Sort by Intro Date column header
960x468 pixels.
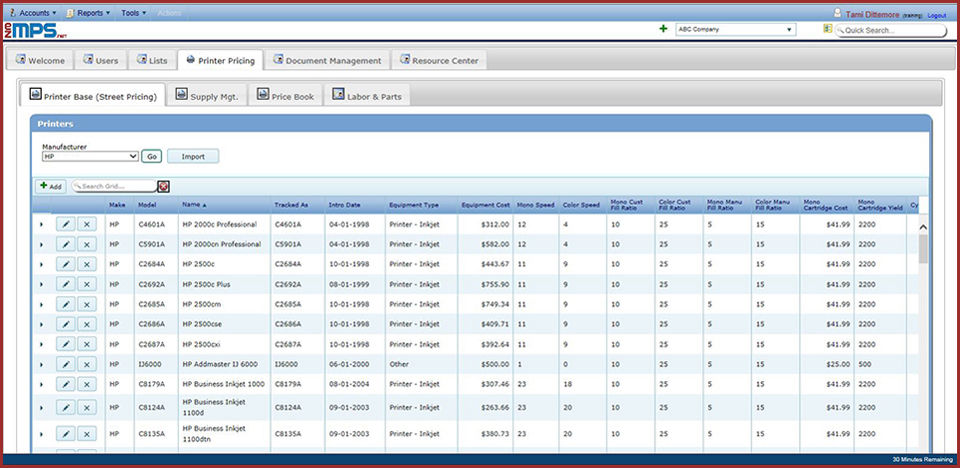[344, 205]
